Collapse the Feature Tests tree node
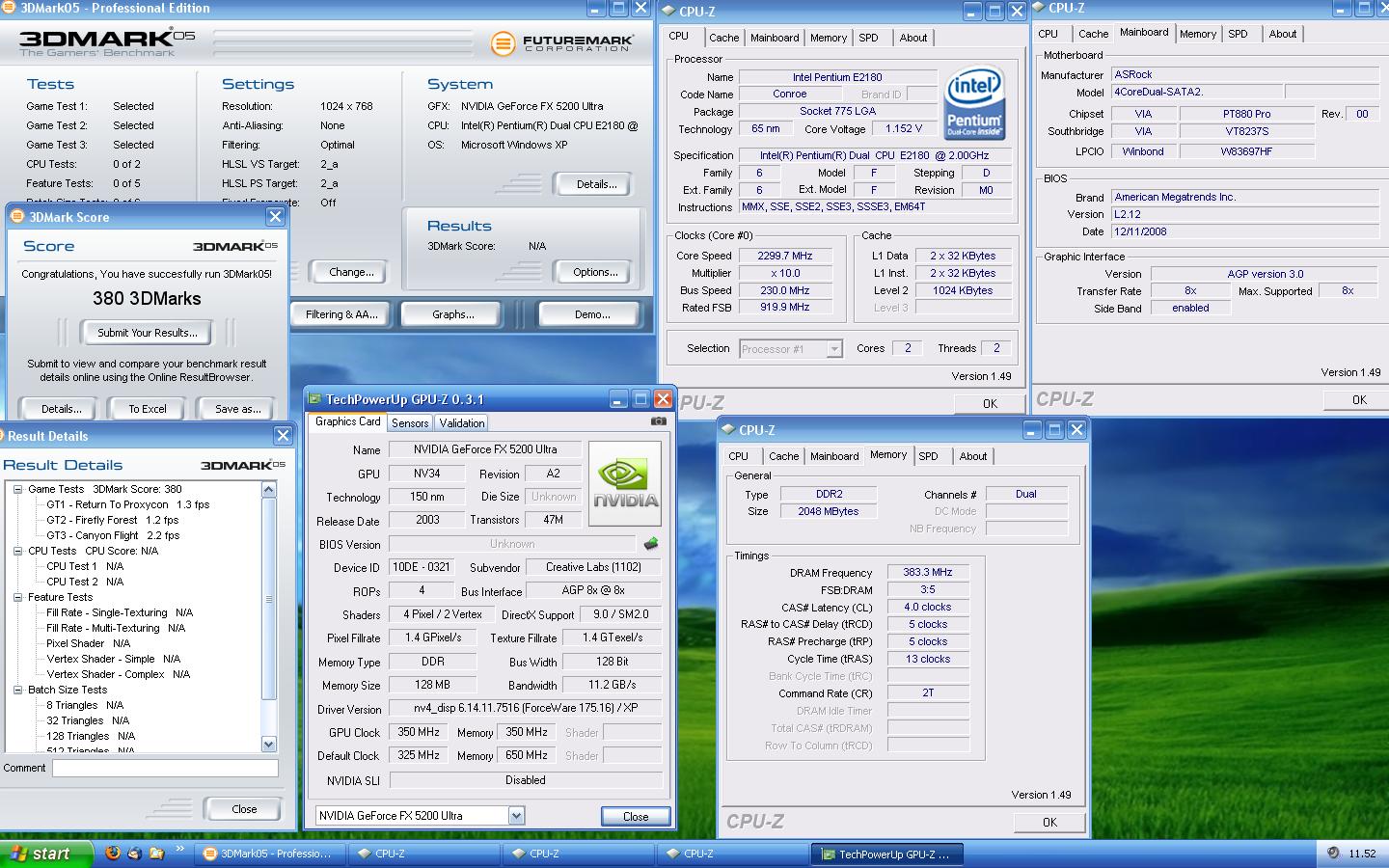Image resolution: width=1389 pixels, height=868 pixels. pos(18,597)
